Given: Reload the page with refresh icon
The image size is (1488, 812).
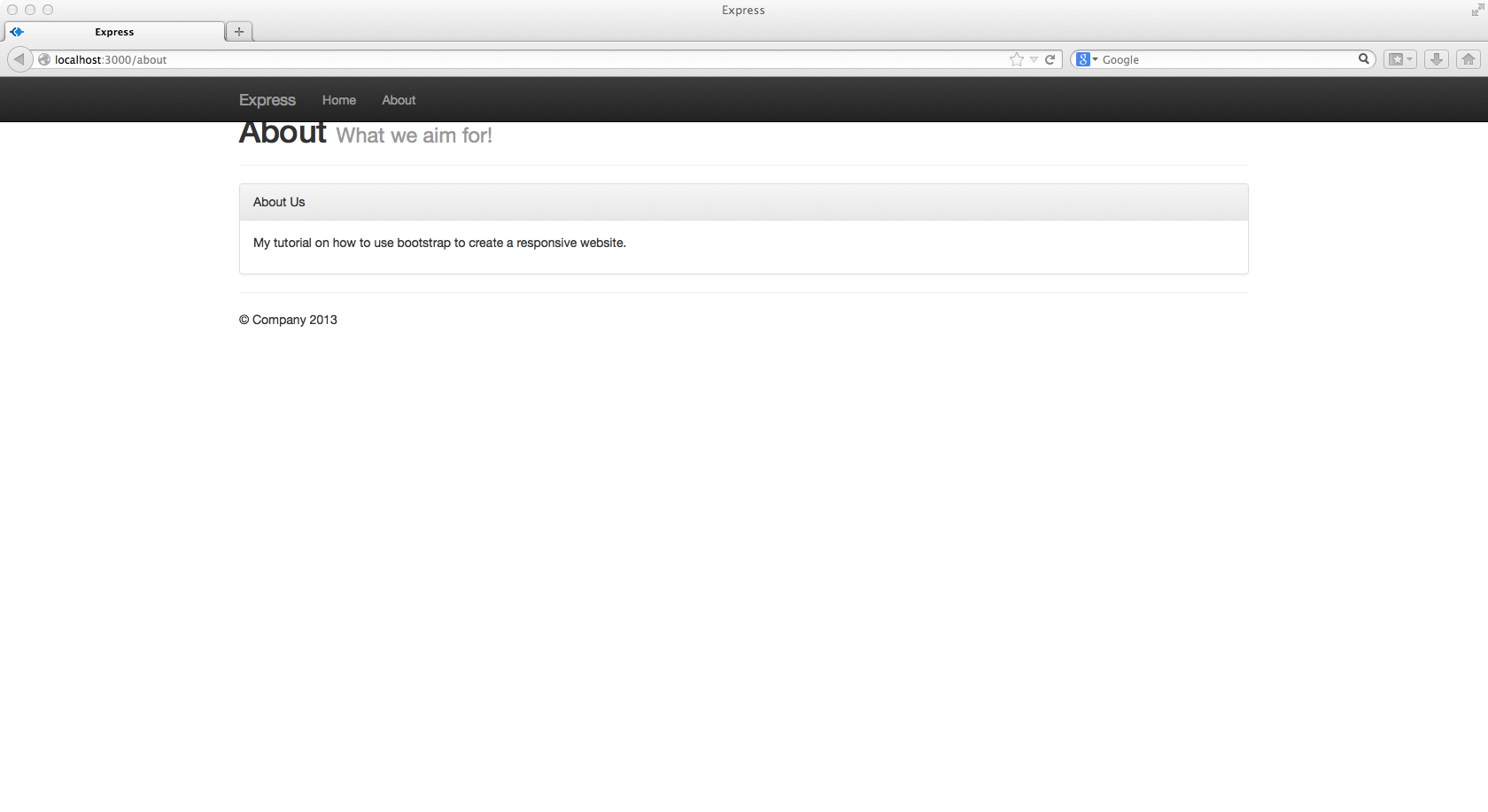Looking at the screenshot, I should pos(1050,59).
